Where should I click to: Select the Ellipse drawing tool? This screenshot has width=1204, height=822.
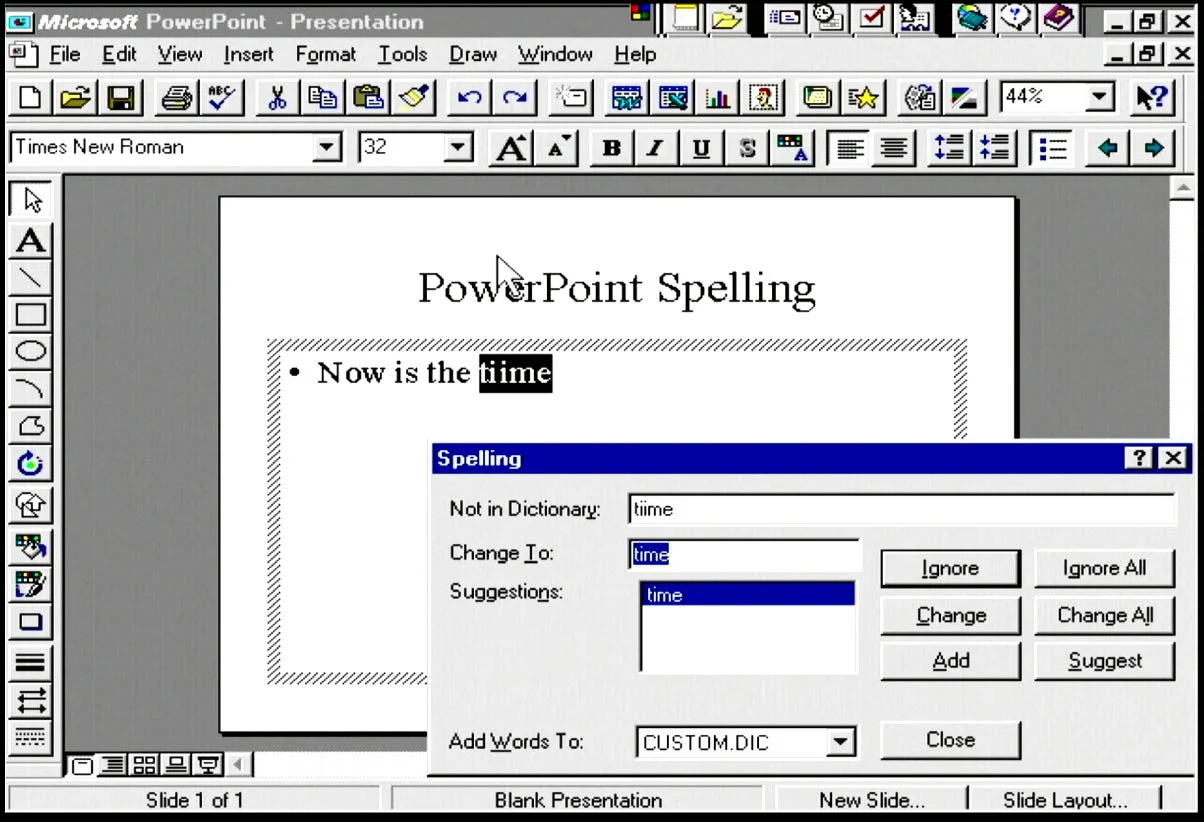pyautogui.click(x=31, y=352)
